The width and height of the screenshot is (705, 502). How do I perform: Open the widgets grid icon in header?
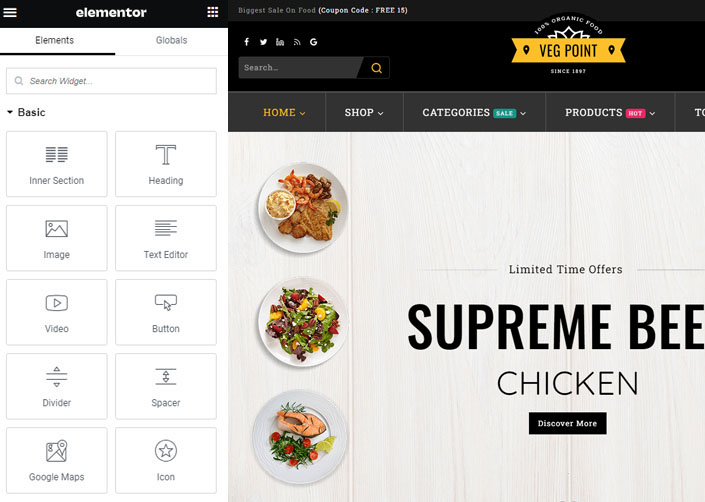(x=213, y=12)
